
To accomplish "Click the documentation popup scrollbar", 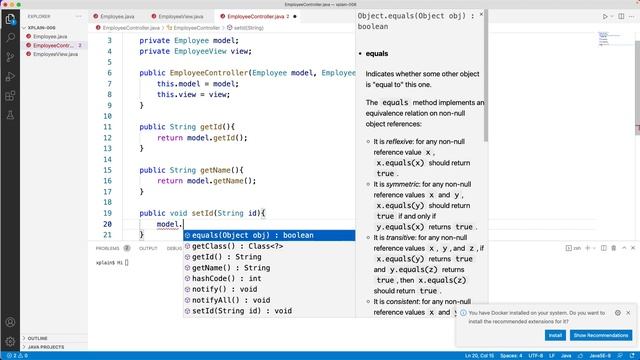I will click(x=486, y=76).
